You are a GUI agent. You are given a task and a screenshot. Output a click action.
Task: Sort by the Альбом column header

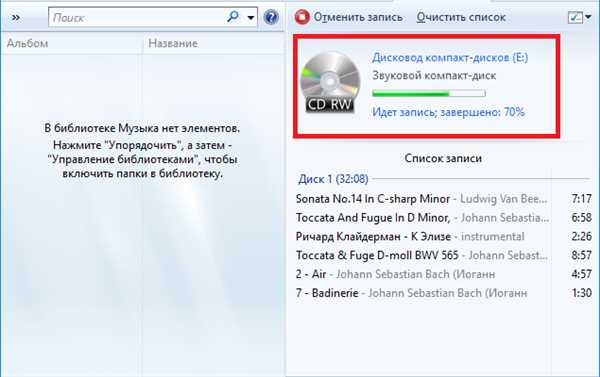[x=28, y=43]
